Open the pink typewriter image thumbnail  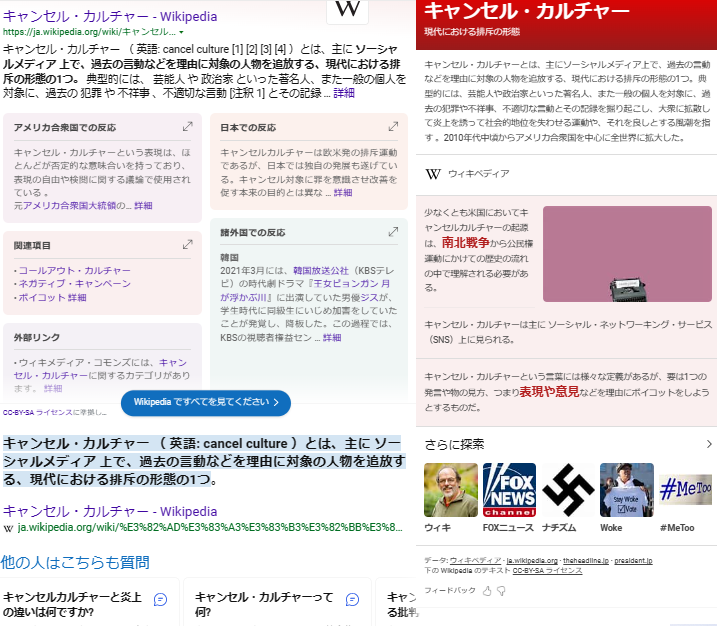point(627,254)
